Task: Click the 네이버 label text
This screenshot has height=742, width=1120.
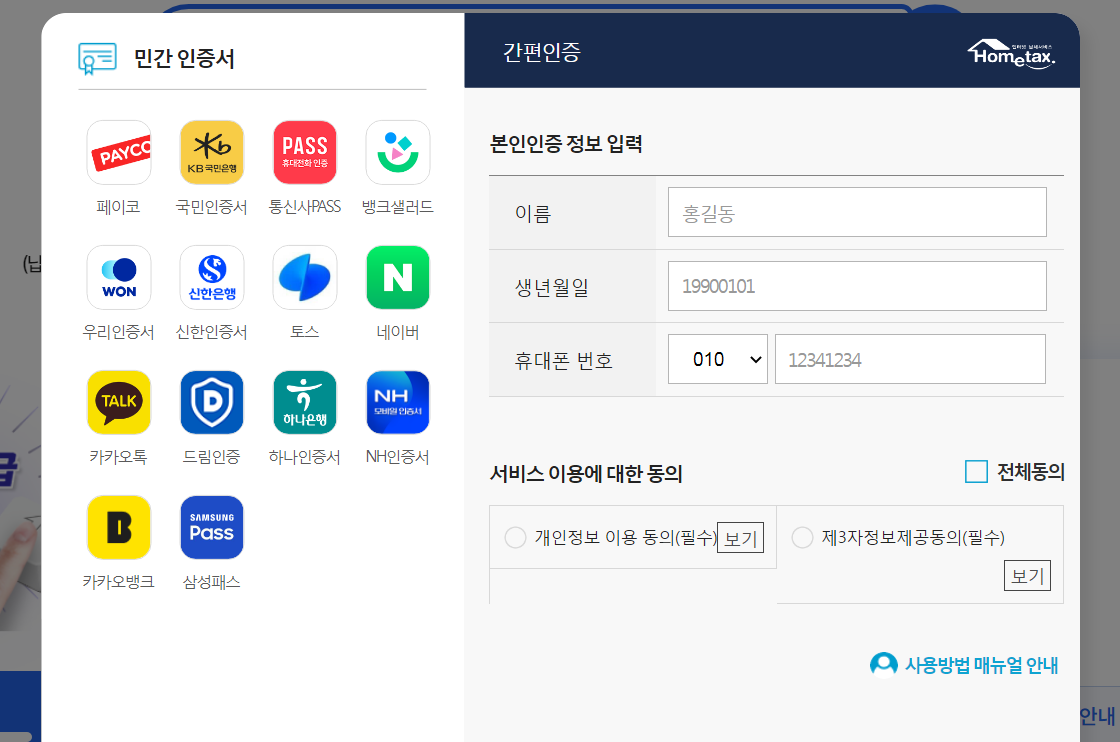Action: 398,332
